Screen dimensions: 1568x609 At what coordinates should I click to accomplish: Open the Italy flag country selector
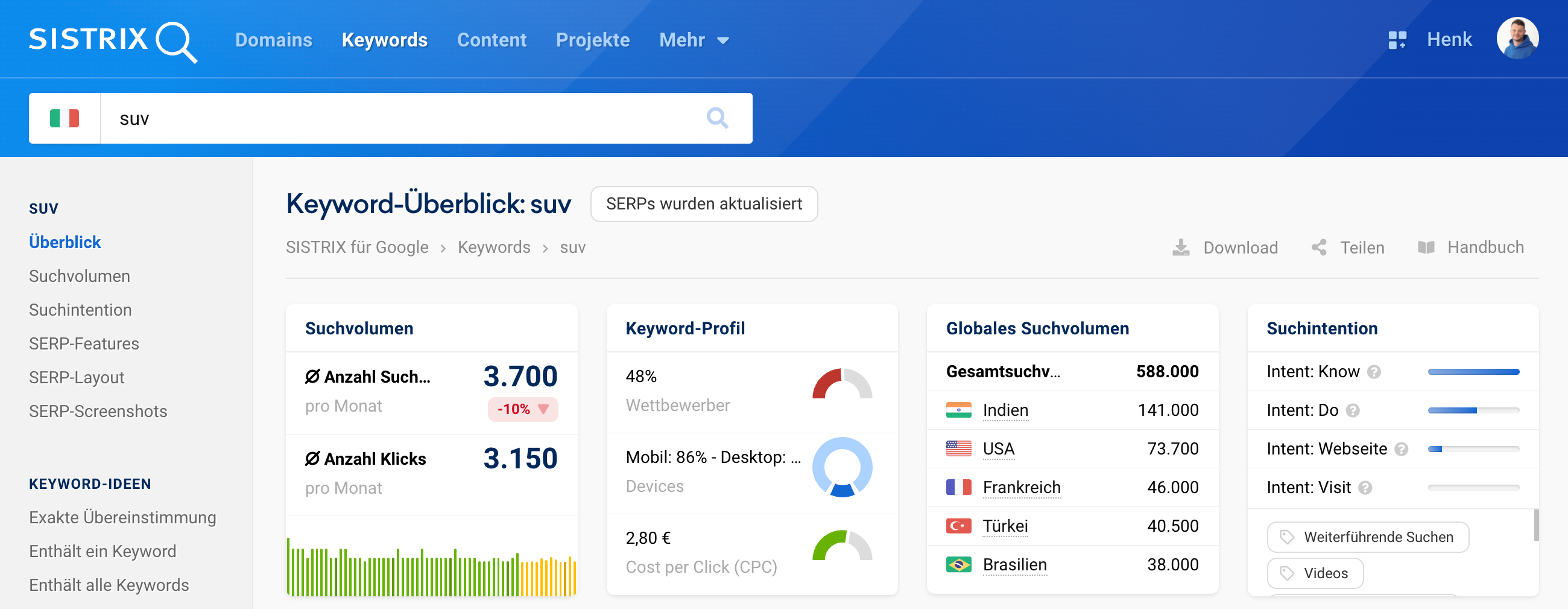coord(65,118)
